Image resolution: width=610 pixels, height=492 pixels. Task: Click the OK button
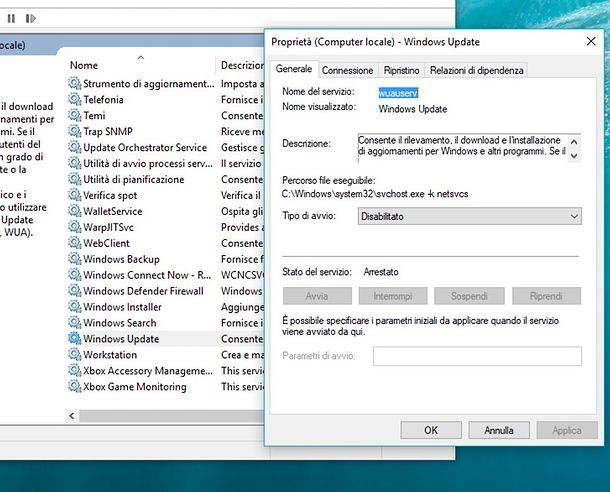[x=431, y=430]
